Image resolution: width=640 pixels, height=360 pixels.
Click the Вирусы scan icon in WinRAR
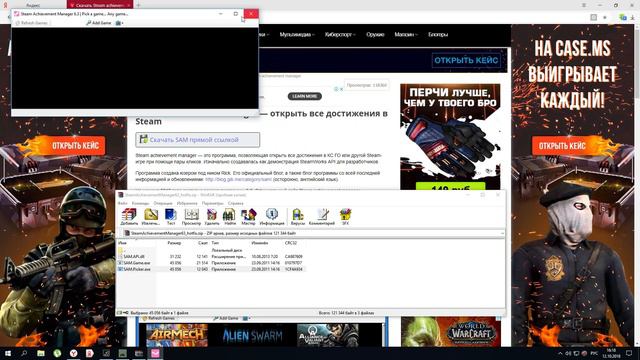coord(298,217)
